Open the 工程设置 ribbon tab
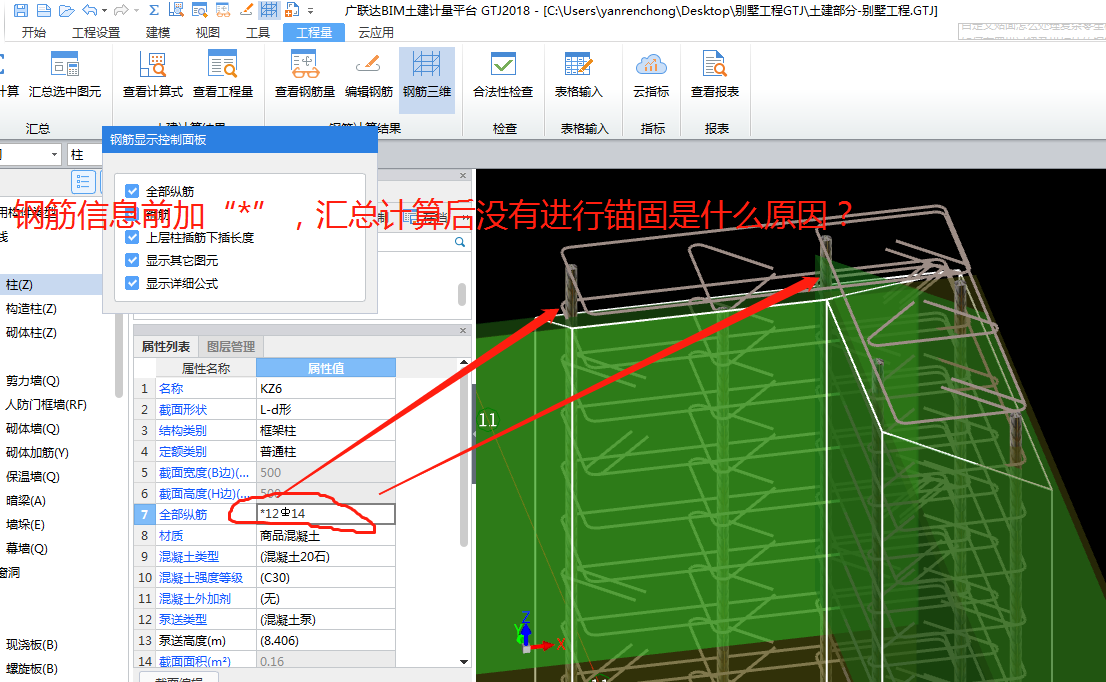Viewport: 1106px width, 682px height. [x=96, y=32]
